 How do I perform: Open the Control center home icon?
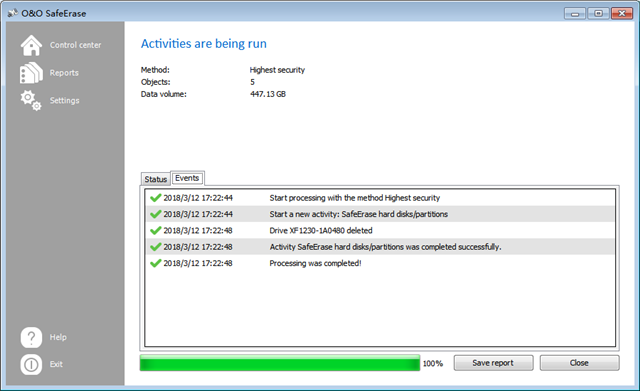click(x=31, y=45)
